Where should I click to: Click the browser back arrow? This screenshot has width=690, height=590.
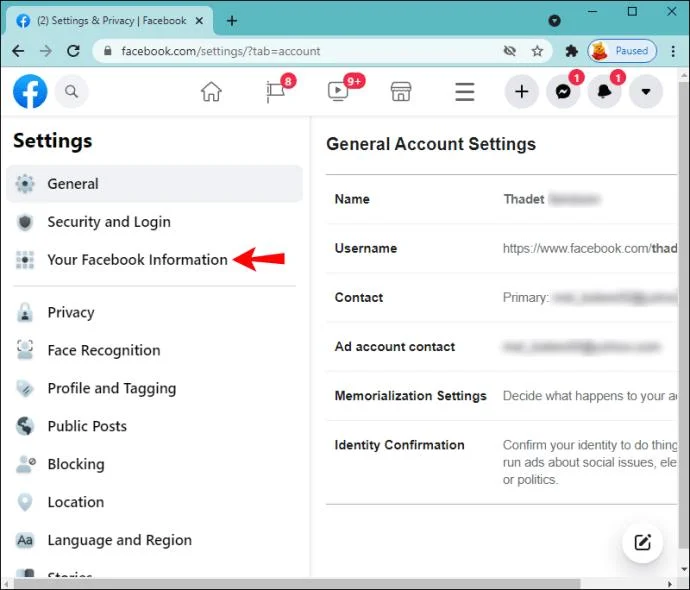tap(18, 51)
